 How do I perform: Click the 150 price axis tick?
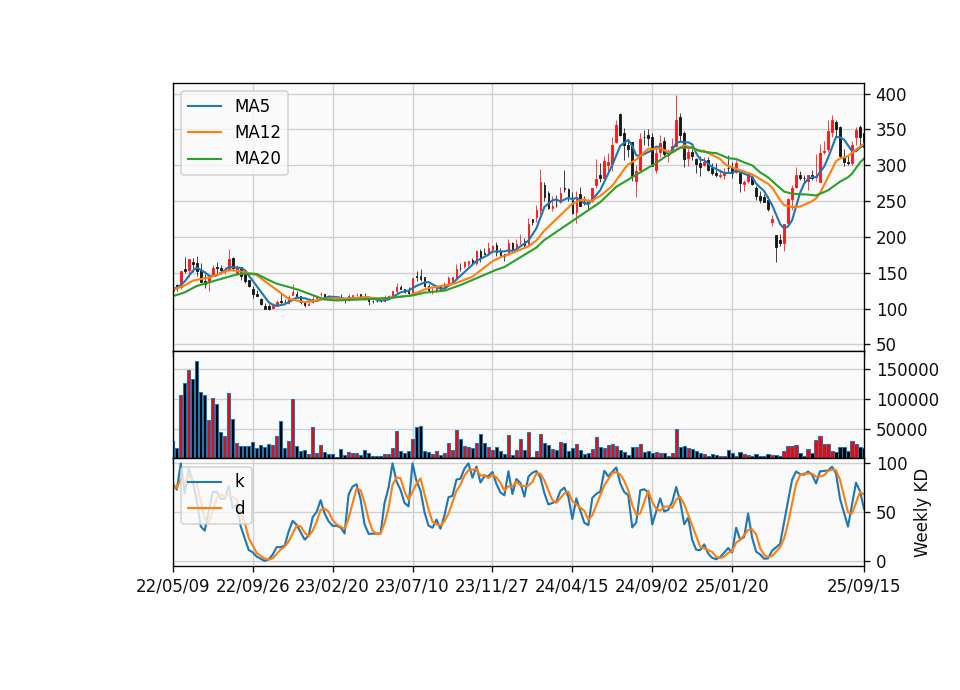coord(891,274)
